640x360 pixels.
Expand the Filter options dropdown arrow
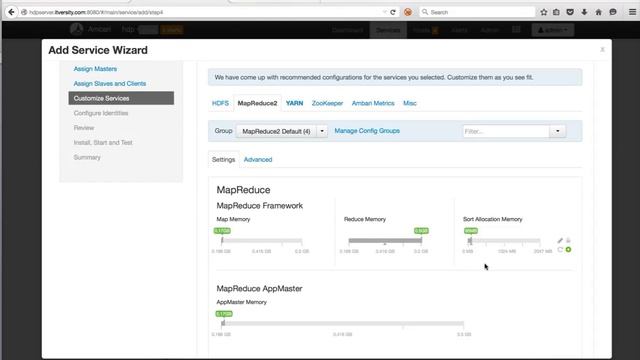click(x=558, y=131)
